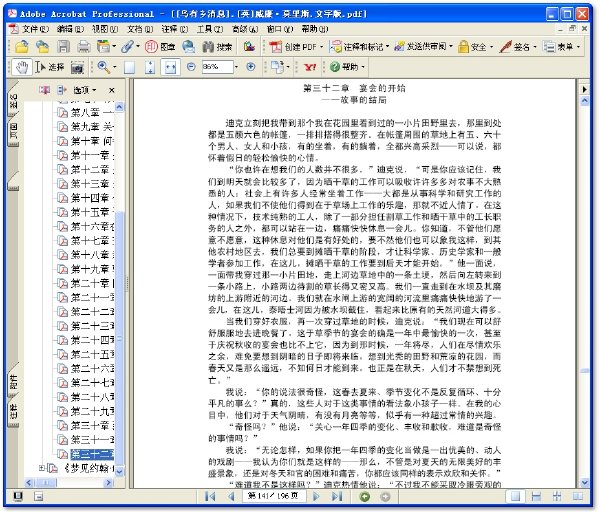
Task: Select the highlighted 第三十二章 bookmark
Action: [92, 454]
